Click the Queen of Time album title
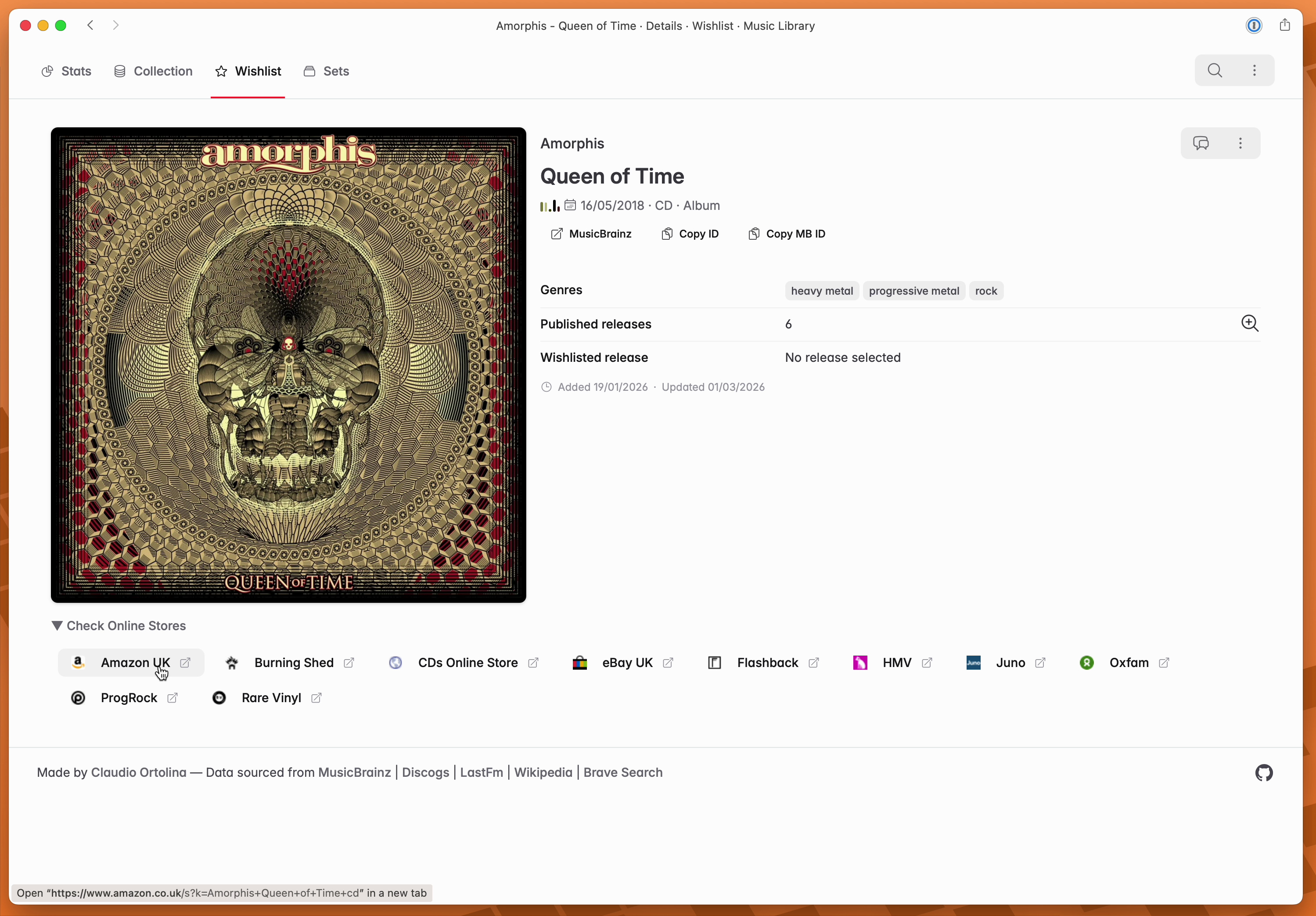Screen dimensions: 1316x916 (612, 176)
